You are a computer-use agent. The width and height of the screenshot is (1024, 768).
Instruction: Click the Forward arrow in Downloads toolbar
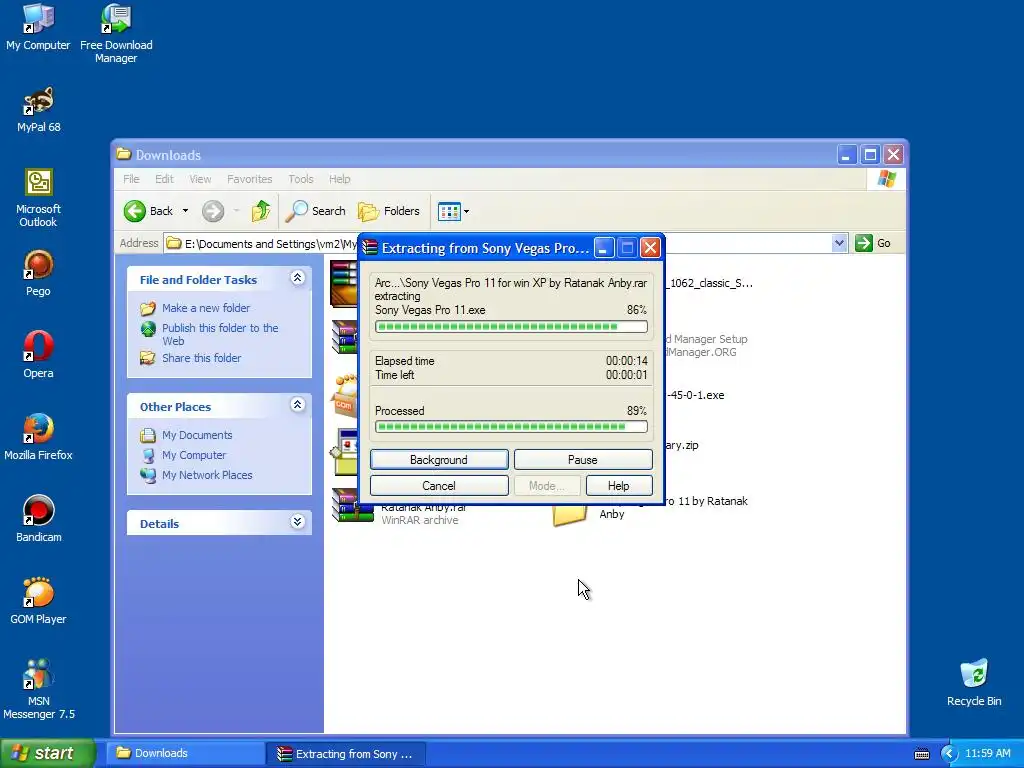click(x=213, y=211)
